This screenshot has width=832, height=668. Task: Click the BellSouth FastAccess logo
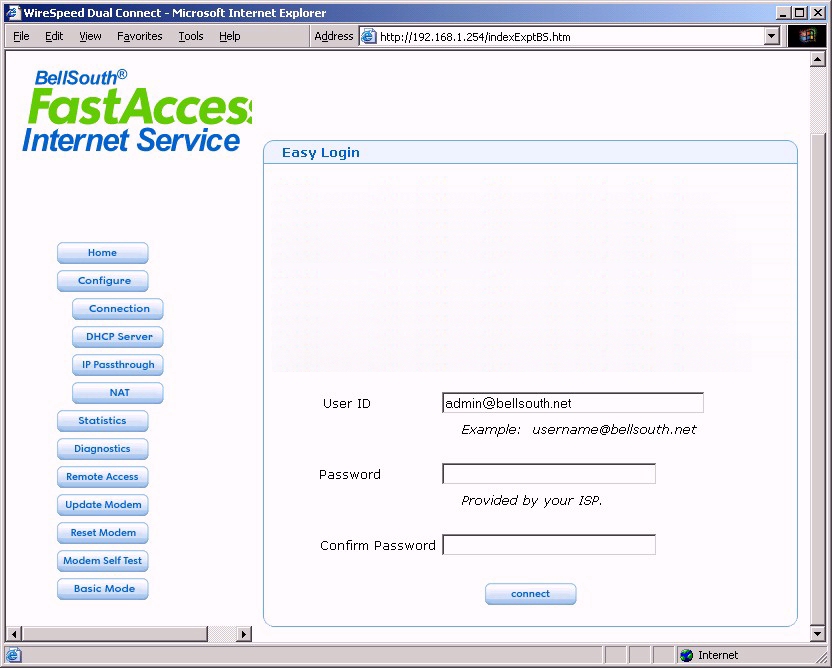(x=136, y=110)
